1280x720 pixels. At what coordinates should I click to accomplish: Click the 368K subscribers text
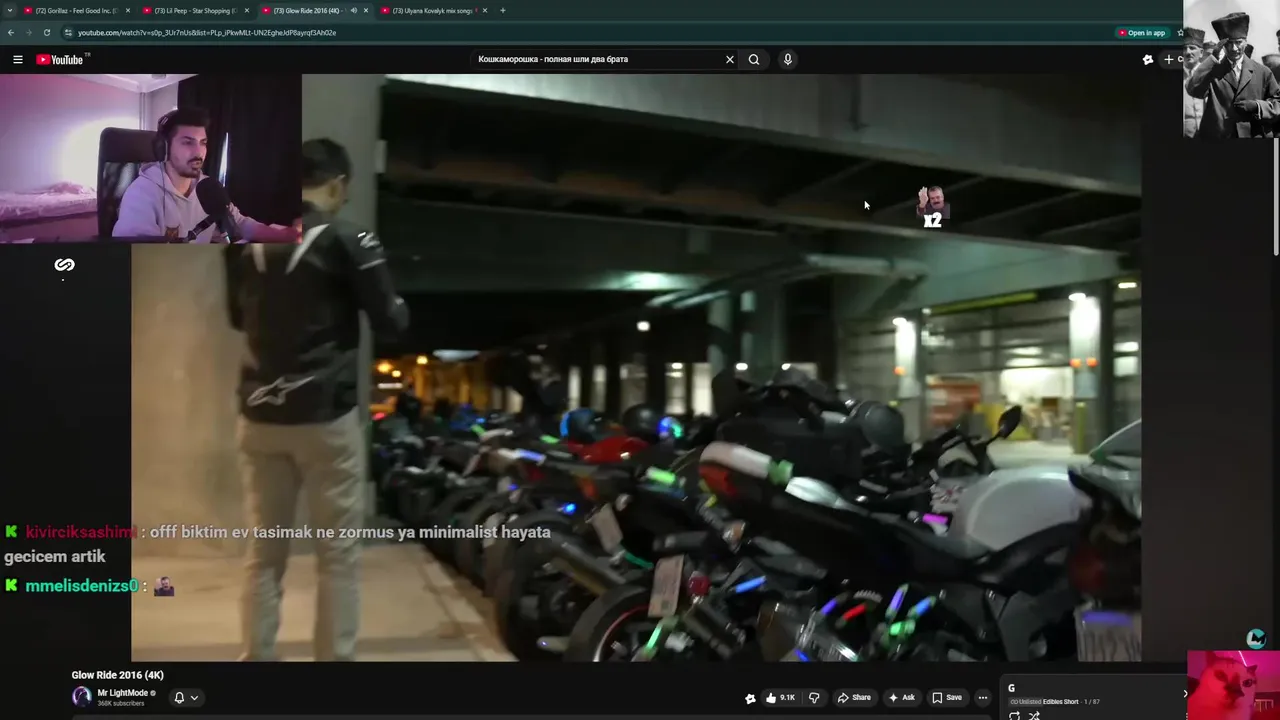121,704
